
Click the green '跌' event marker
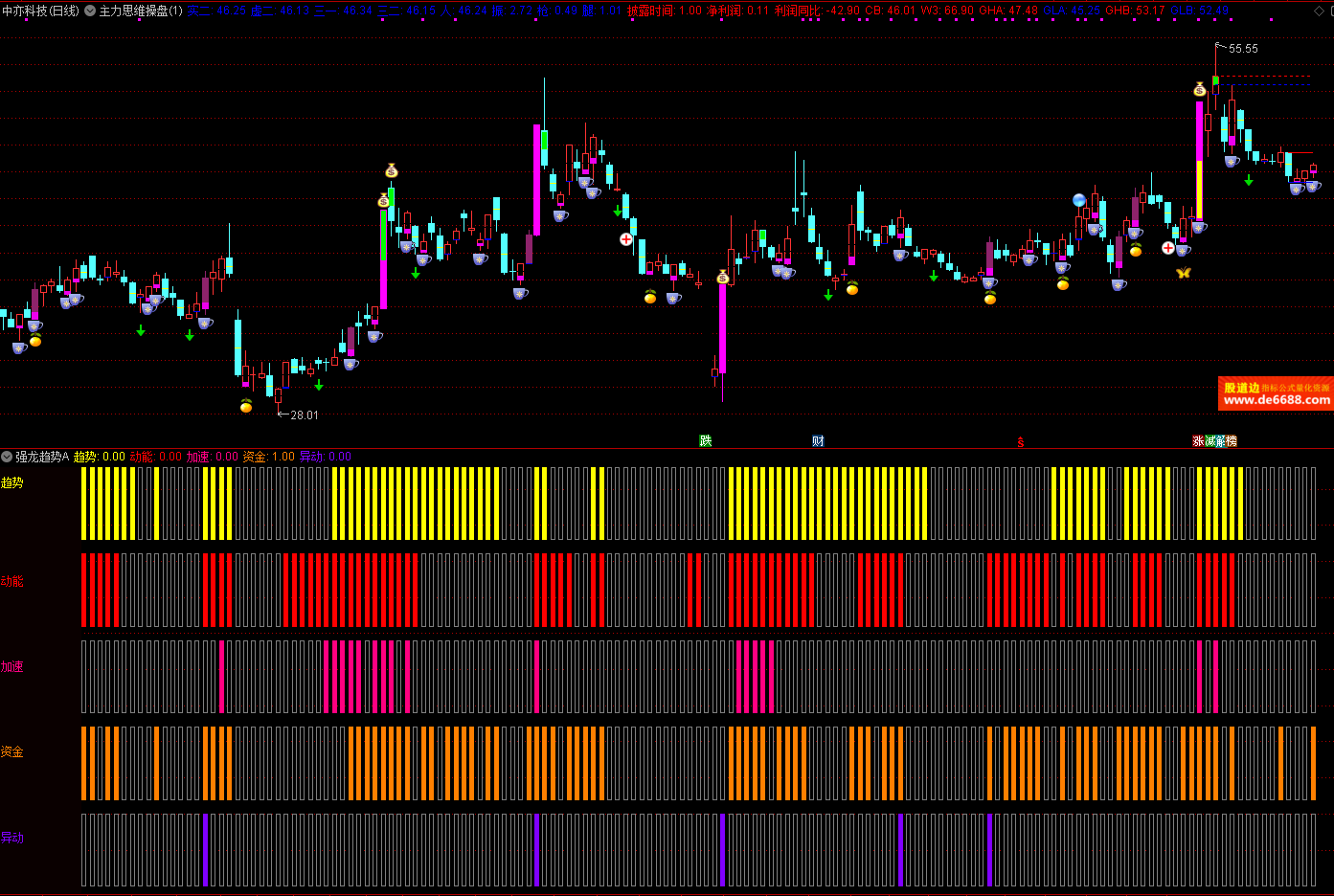[706, 441]
